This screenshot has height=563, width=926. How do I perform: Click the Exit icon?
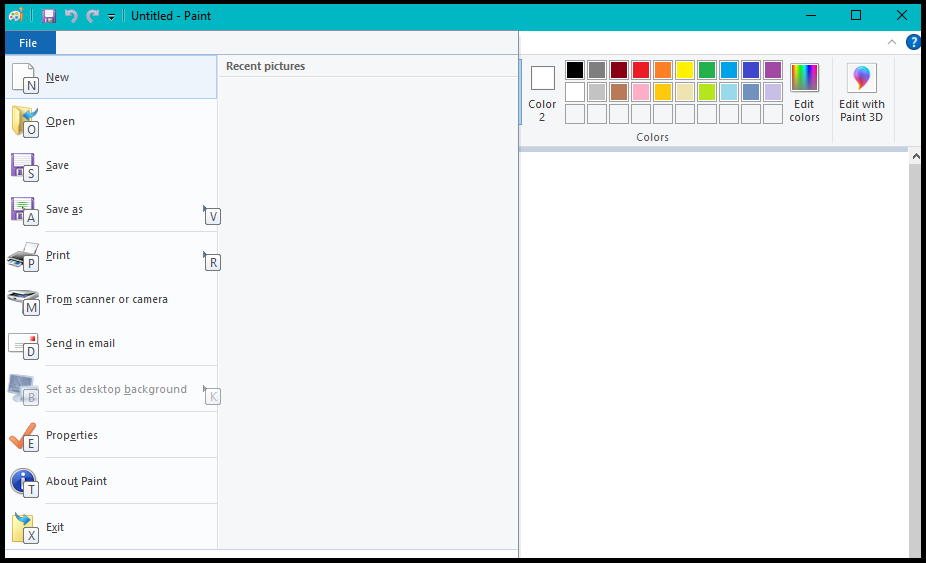pos(25,528)
